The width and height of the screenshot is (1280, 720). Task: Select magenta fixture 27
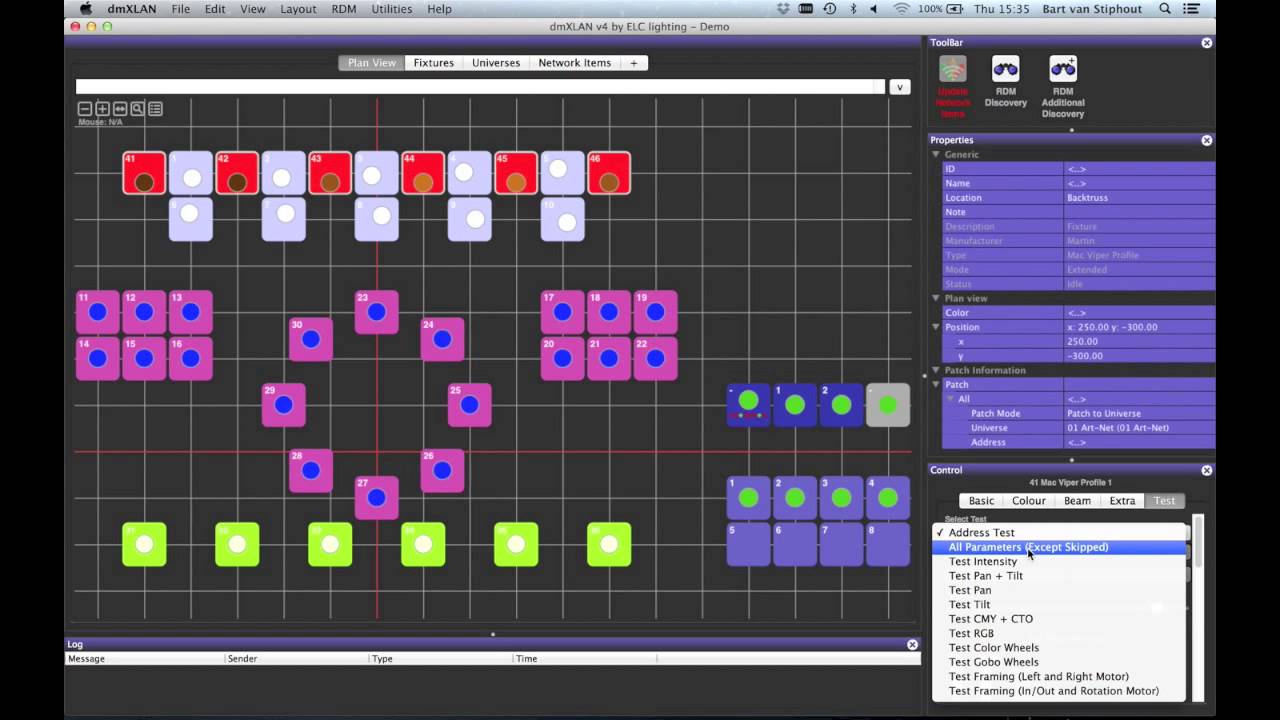(377, 497)
